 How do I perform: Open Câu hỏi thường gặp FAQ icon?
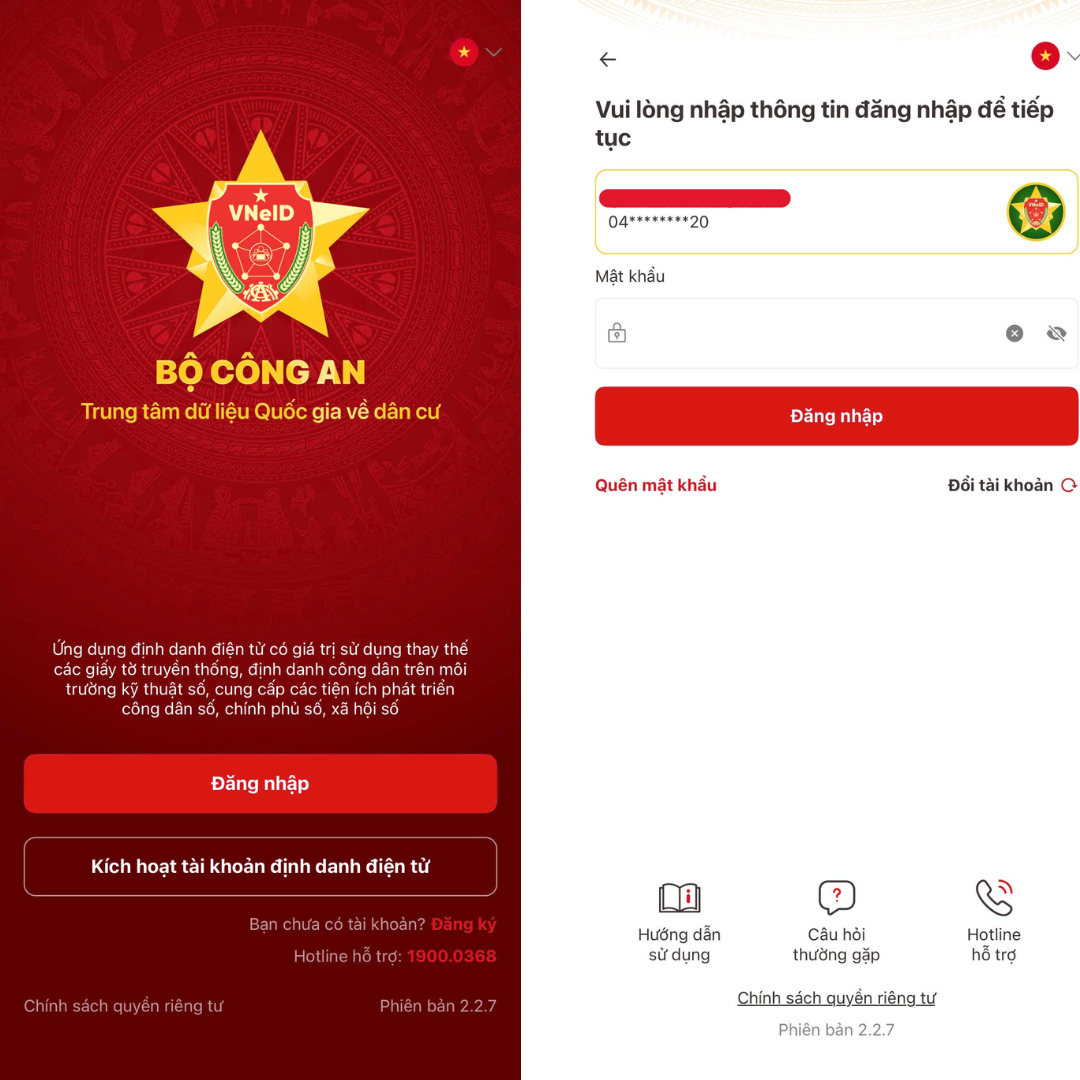pos(836,897)
